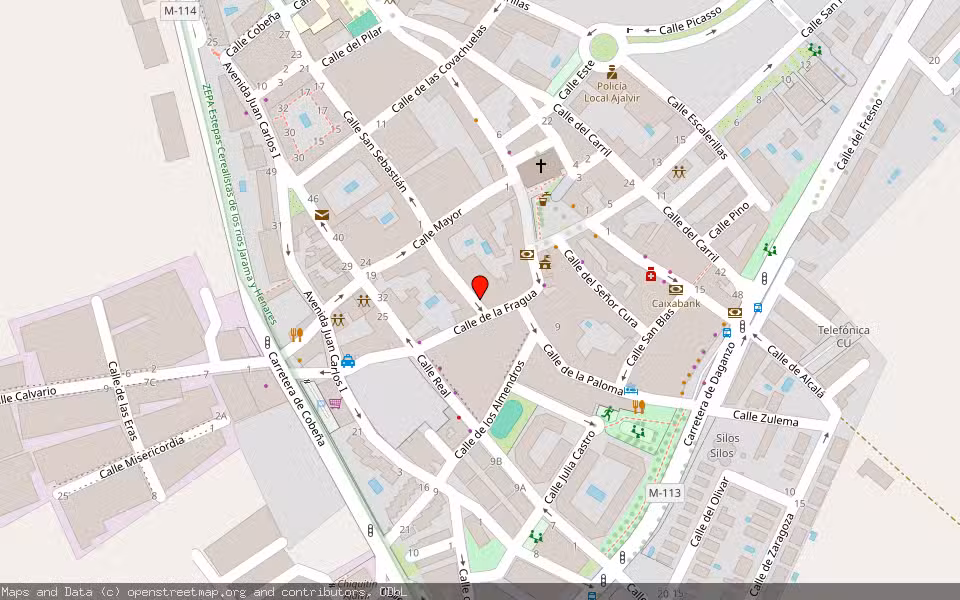Click the M-113 road shield

(664, 492)
